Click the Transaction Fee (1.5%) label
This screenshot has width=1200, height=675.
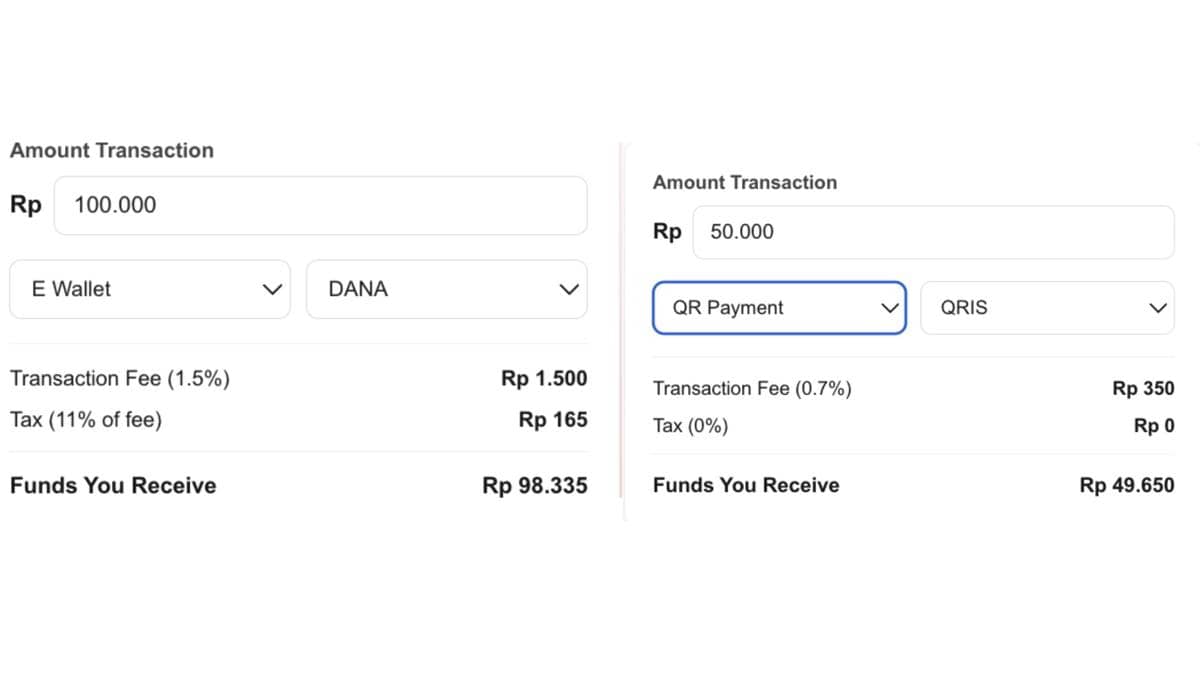[120, 379]
